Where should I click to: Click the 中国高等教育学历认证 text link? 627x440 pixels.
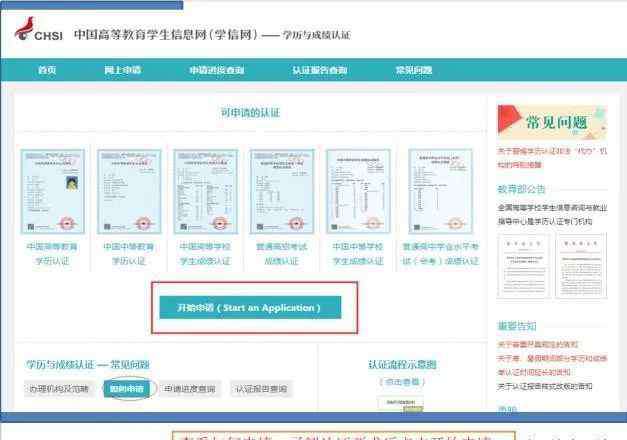(52, 254)
